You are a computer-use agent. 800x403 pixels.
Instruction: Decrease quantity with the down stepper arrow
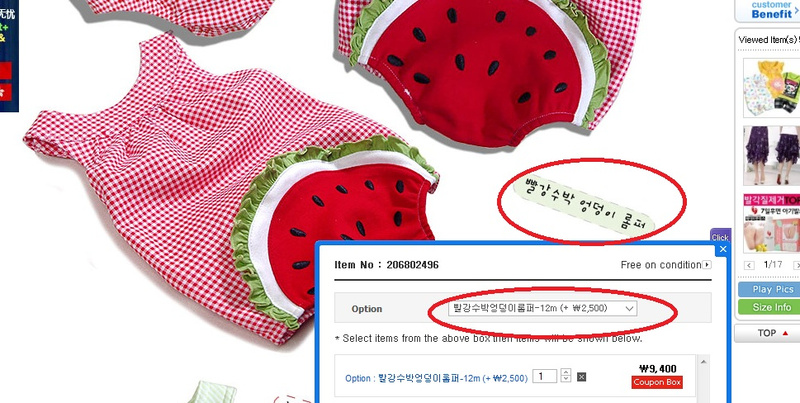(565, 379)
